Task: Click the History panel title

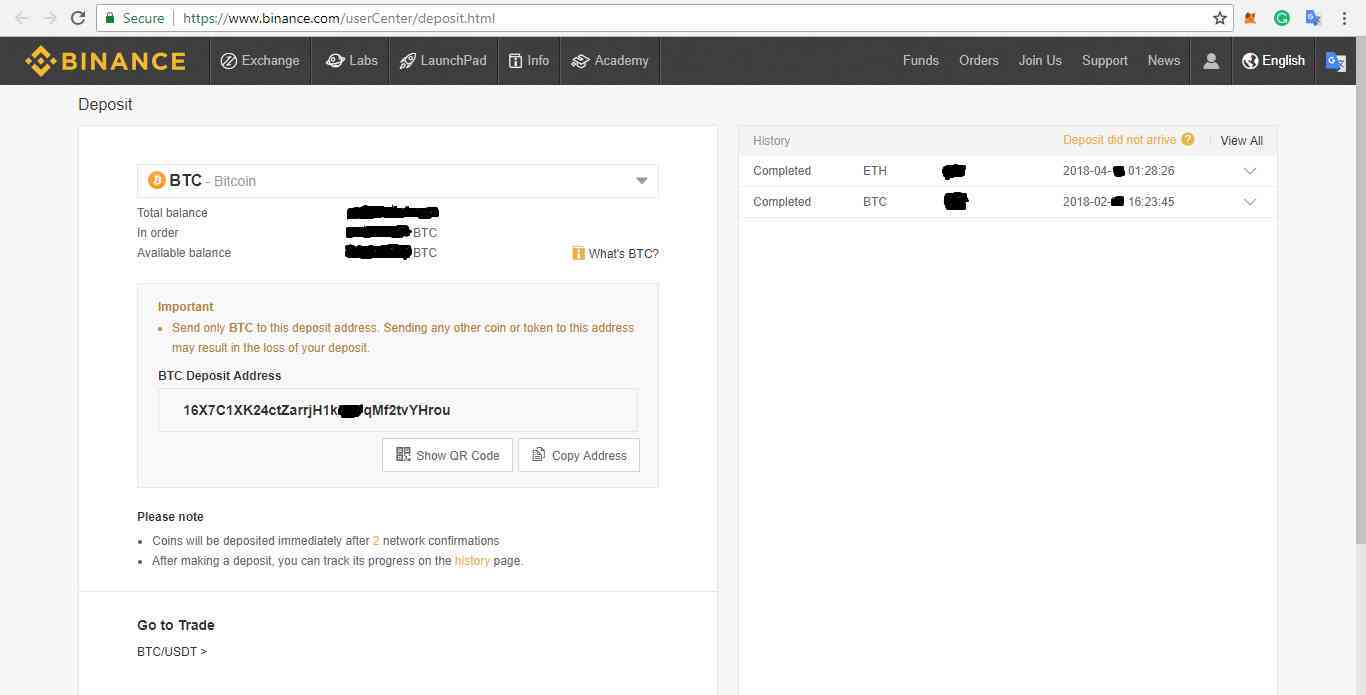Action: (771, 141)
